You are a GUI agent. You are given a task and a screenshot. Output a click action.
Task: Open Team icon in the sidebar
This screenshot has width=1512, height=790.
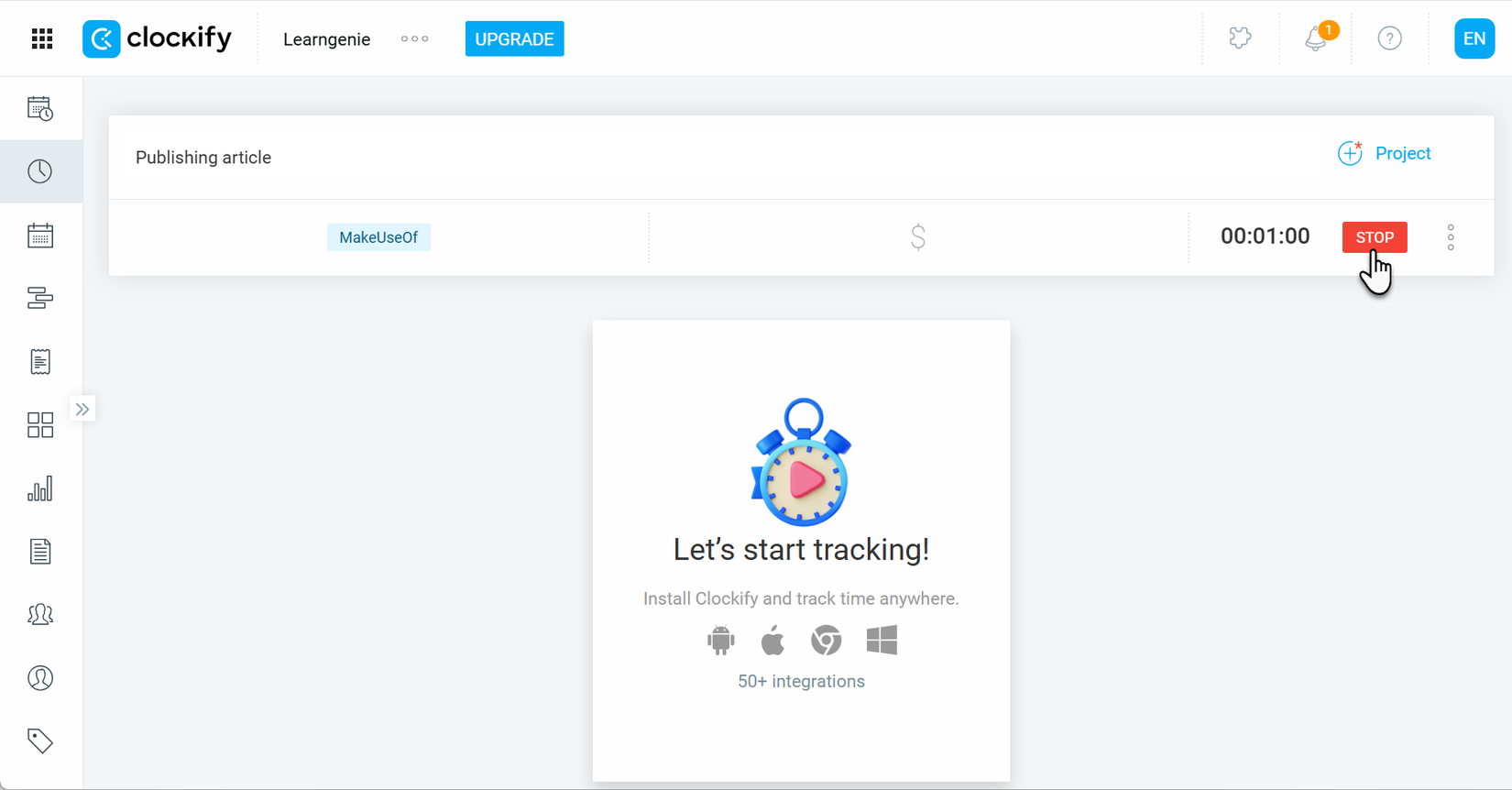(40, 614)
